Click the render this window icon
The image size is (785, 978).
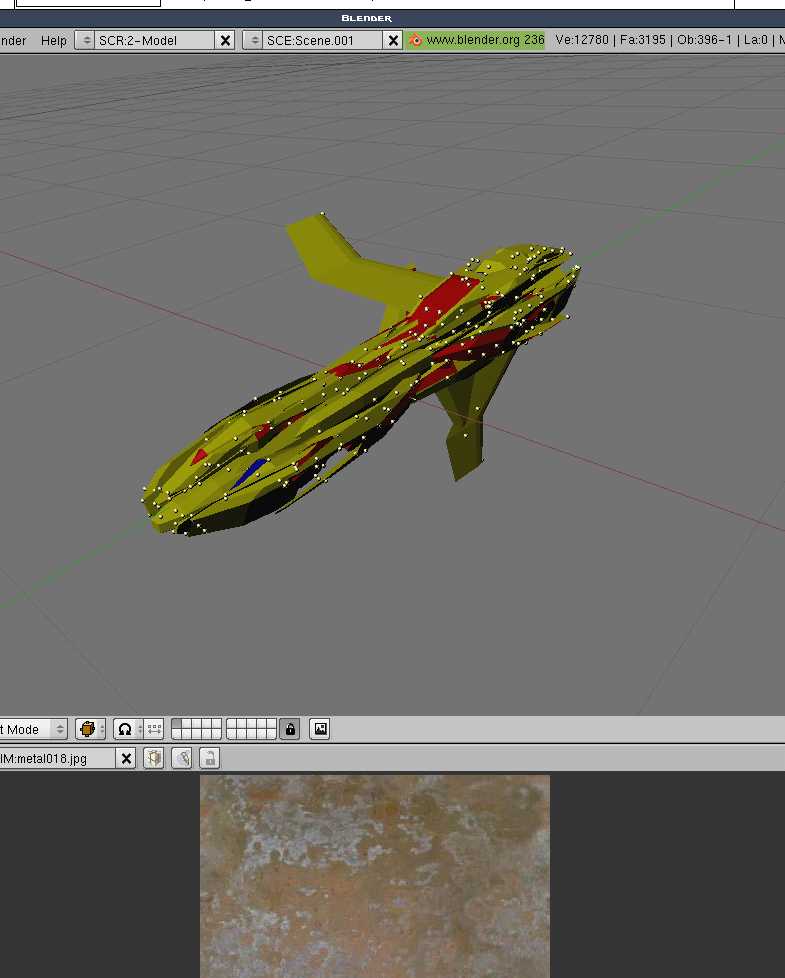320,729
